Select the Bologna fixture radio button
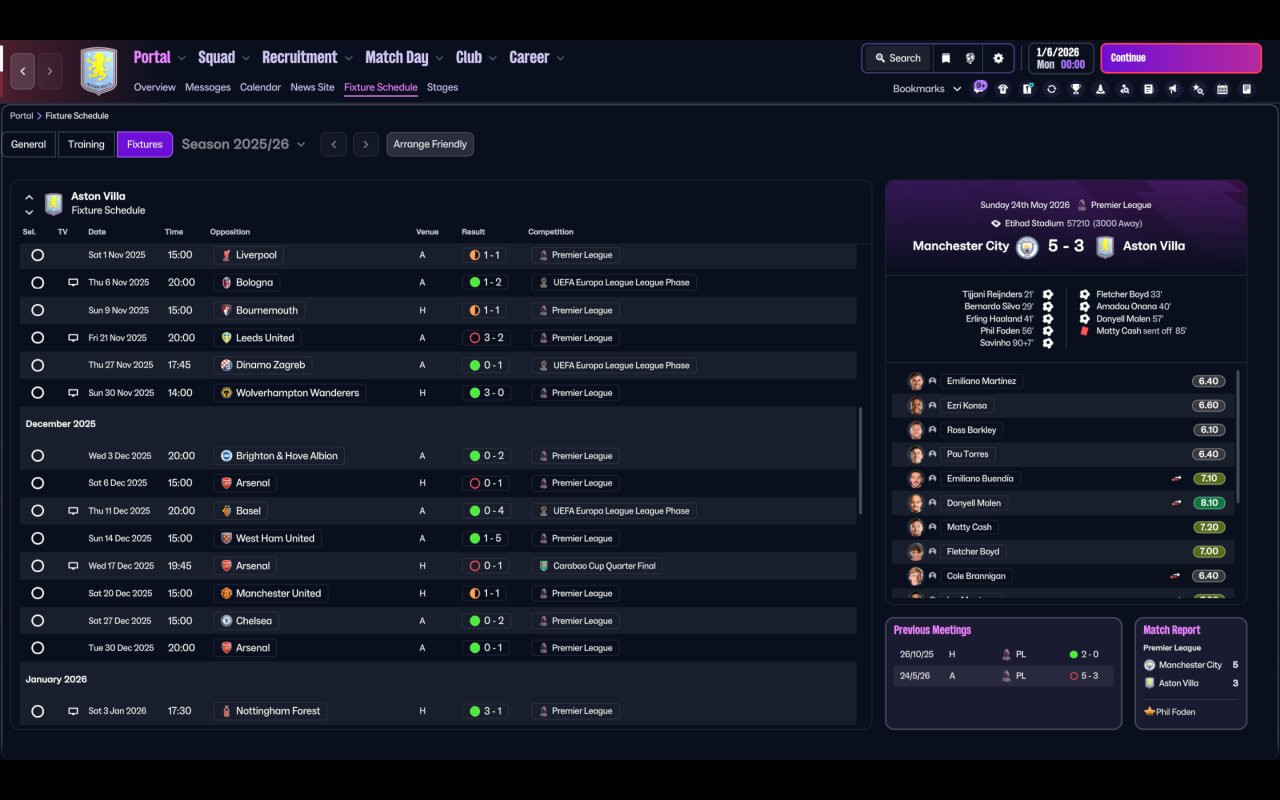Image resolution: width=1280 pixels, height=800 pixels. [37, 283]
